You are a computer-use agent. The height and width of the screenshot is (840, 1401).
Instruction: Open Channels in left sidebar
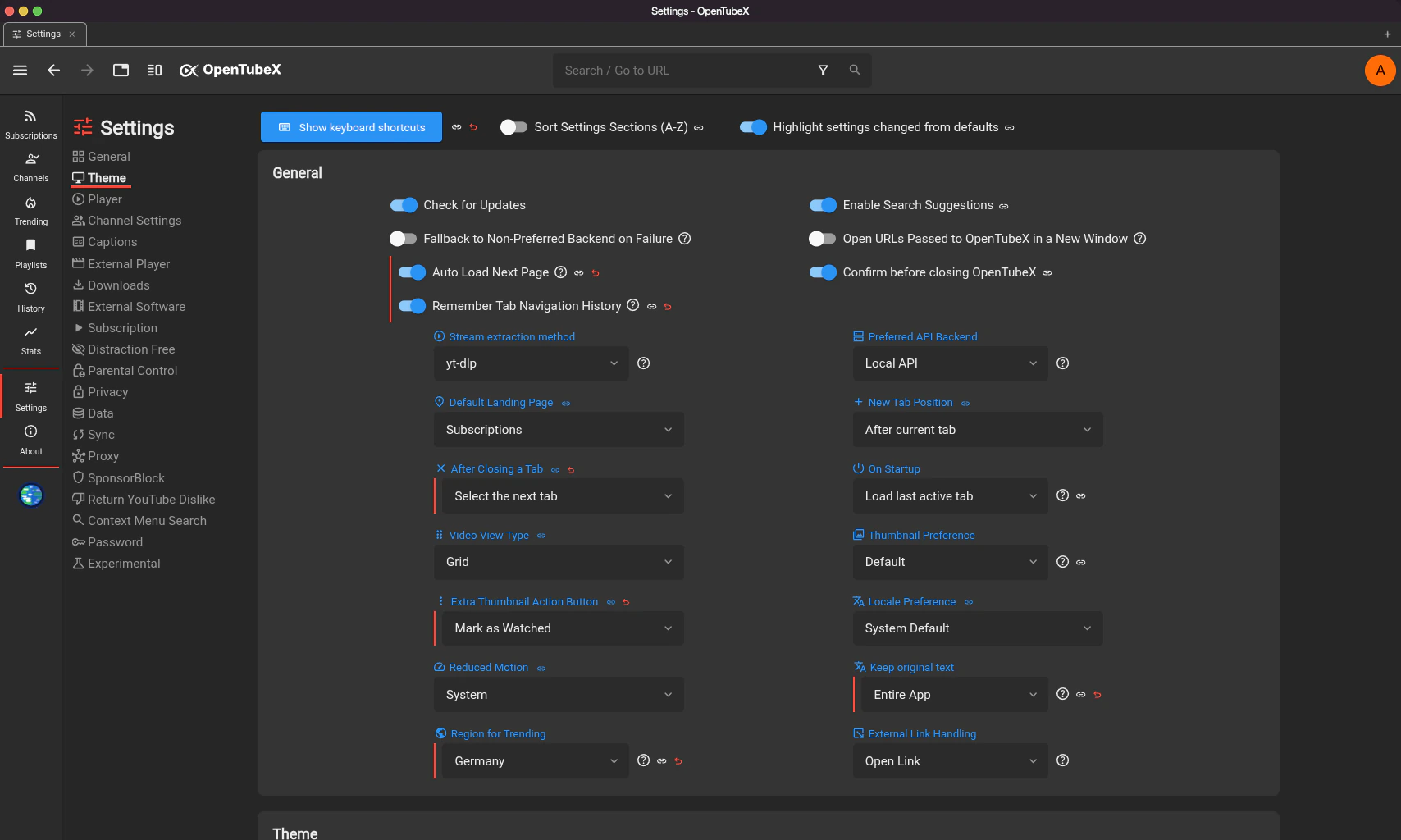pyautogui.click(x=31, y=167)
